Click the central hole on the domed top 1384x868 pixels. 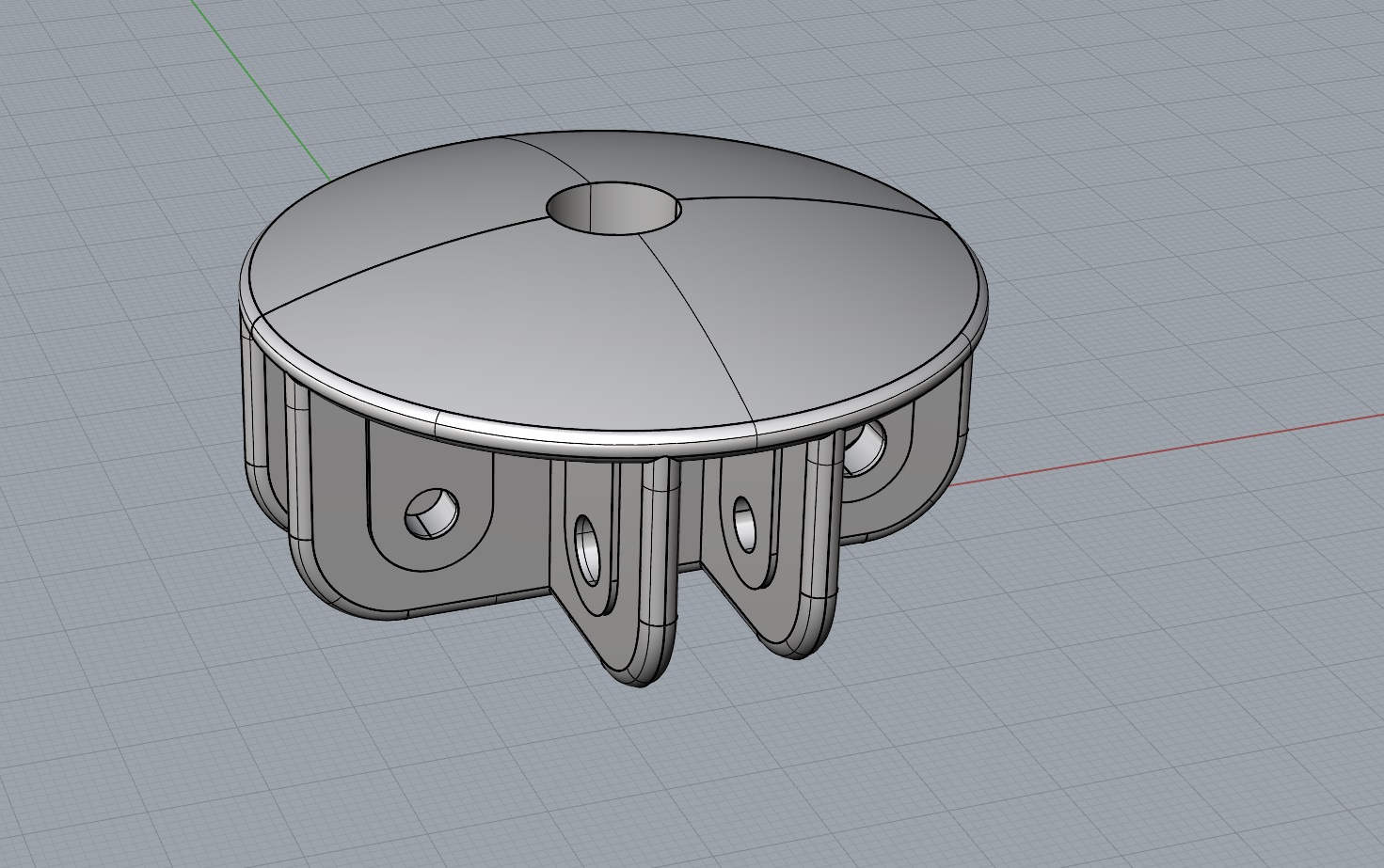coord(614,207)
